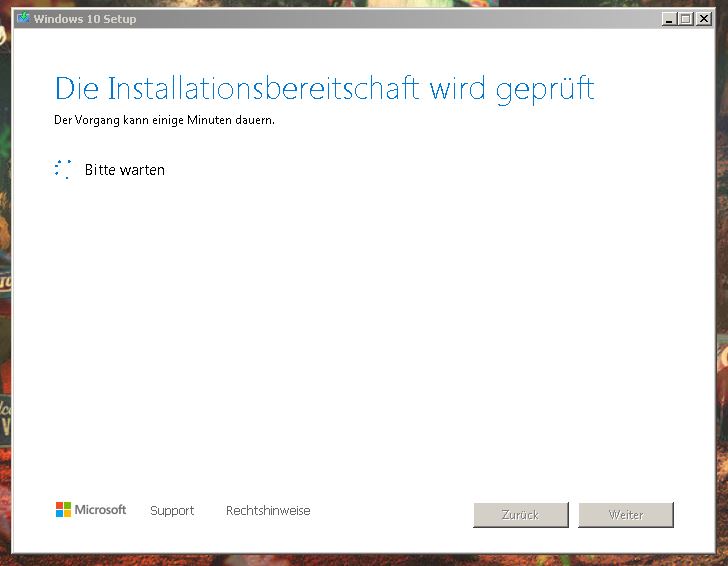Click 'Der Vorgang kann einige Minuten dauern.' text
The width and height of the screenshot is (728, 566).
(164, 120)
